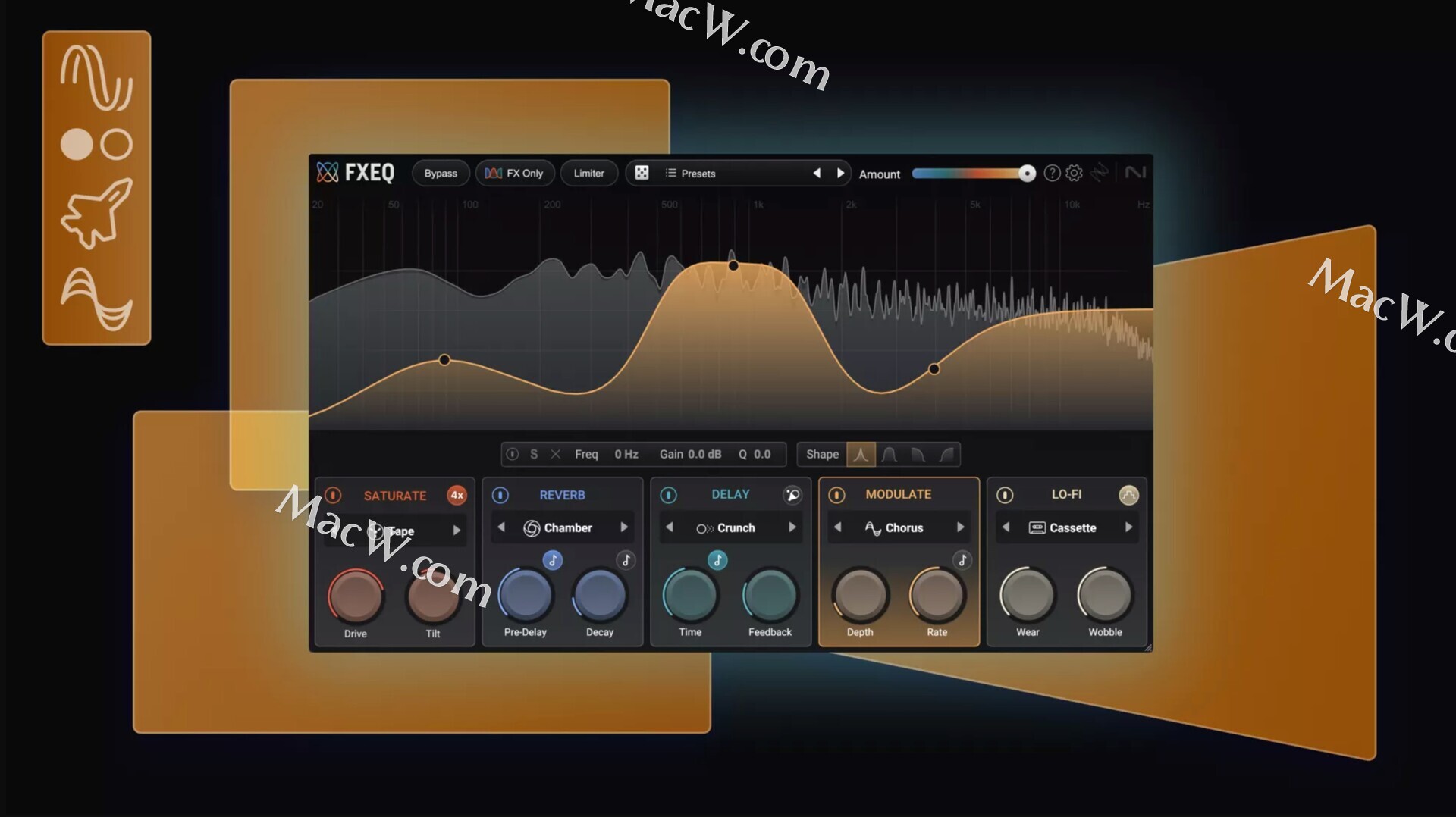Image resolution: width=1456 pixels, height=817 pixels.
Task: Click the Chamber swirl icon
Action: pyautogui.click(x=532, y=528)
